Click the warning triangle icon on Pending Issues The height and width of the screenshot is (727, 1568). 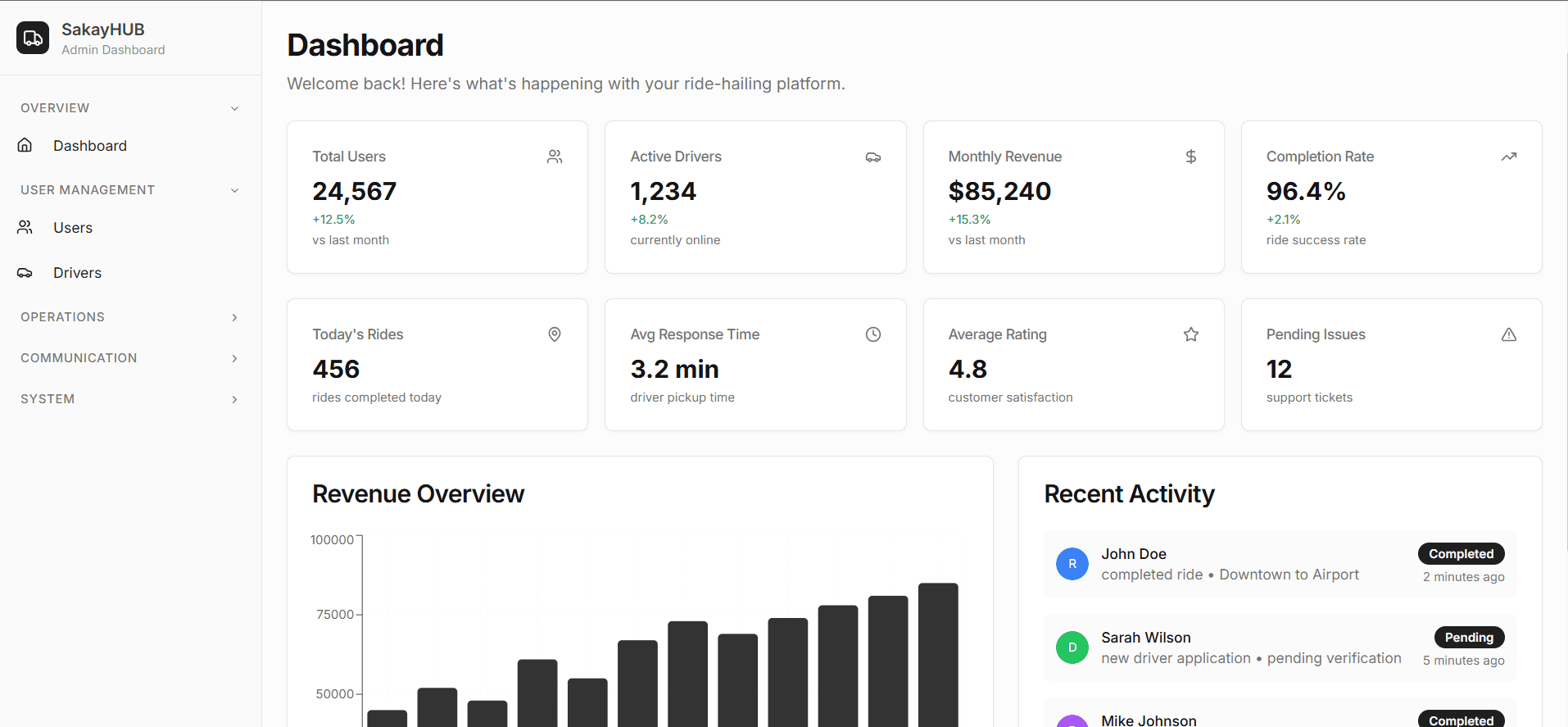coord(1509,334)
